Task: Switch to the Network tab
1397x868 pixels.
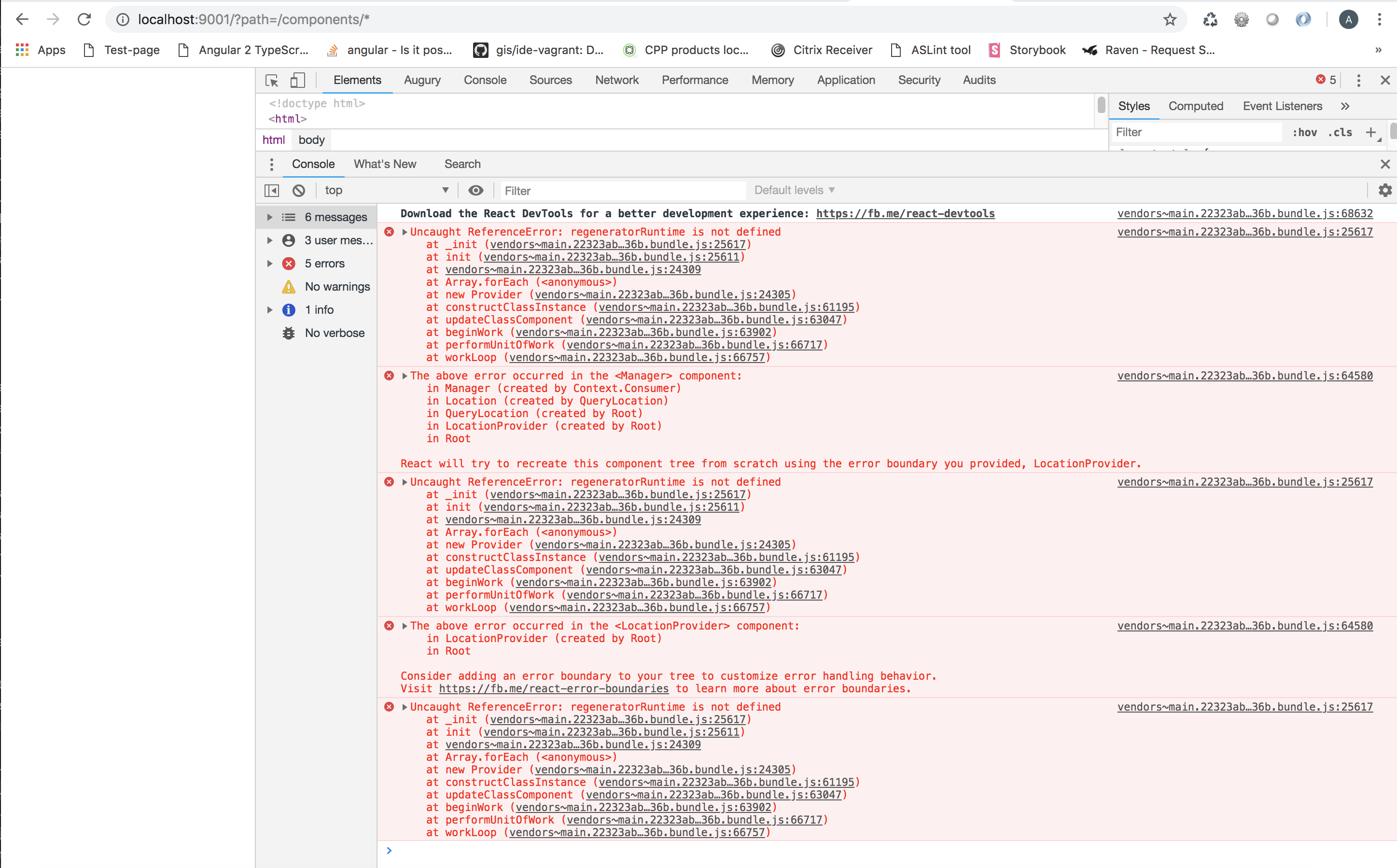Action: point(616,80)
